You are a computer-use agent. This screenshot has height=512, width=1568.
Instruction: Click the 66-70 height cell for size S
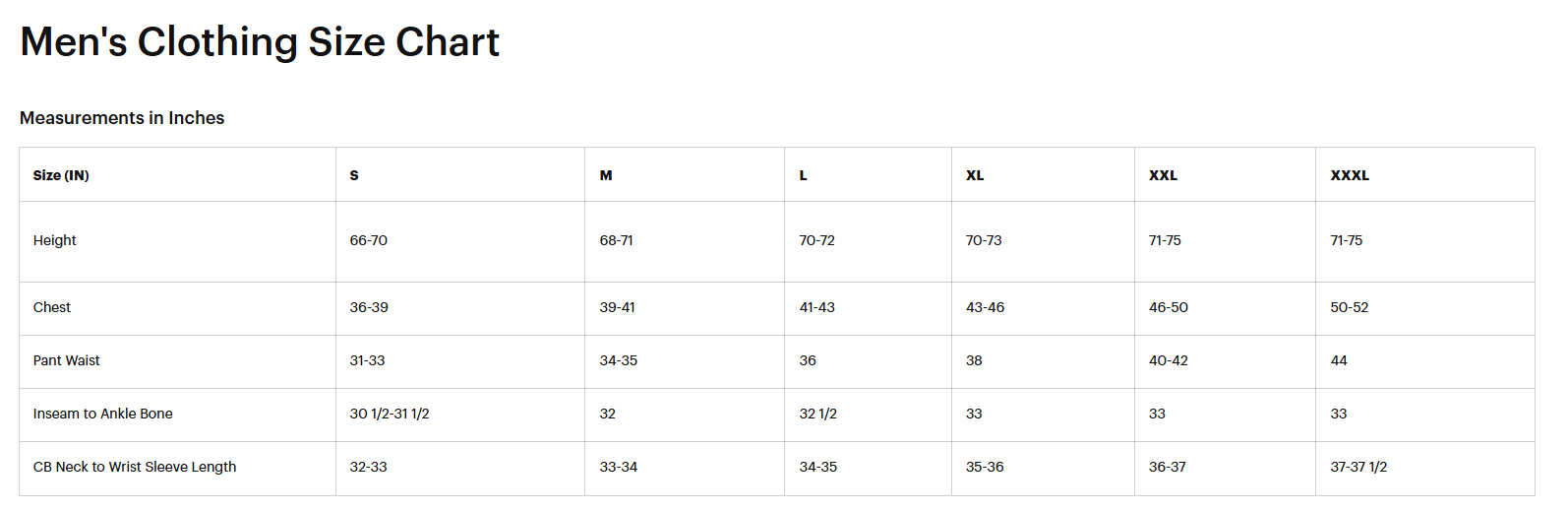click(369, 240)
